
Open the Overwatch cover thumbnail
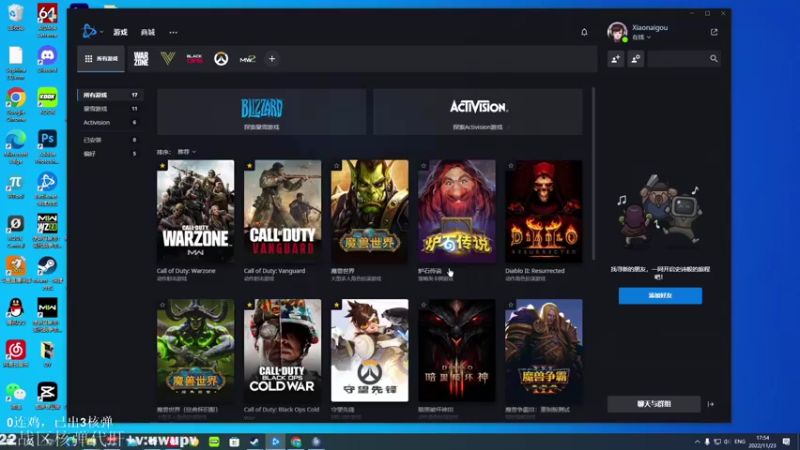(x=369, y=351)
